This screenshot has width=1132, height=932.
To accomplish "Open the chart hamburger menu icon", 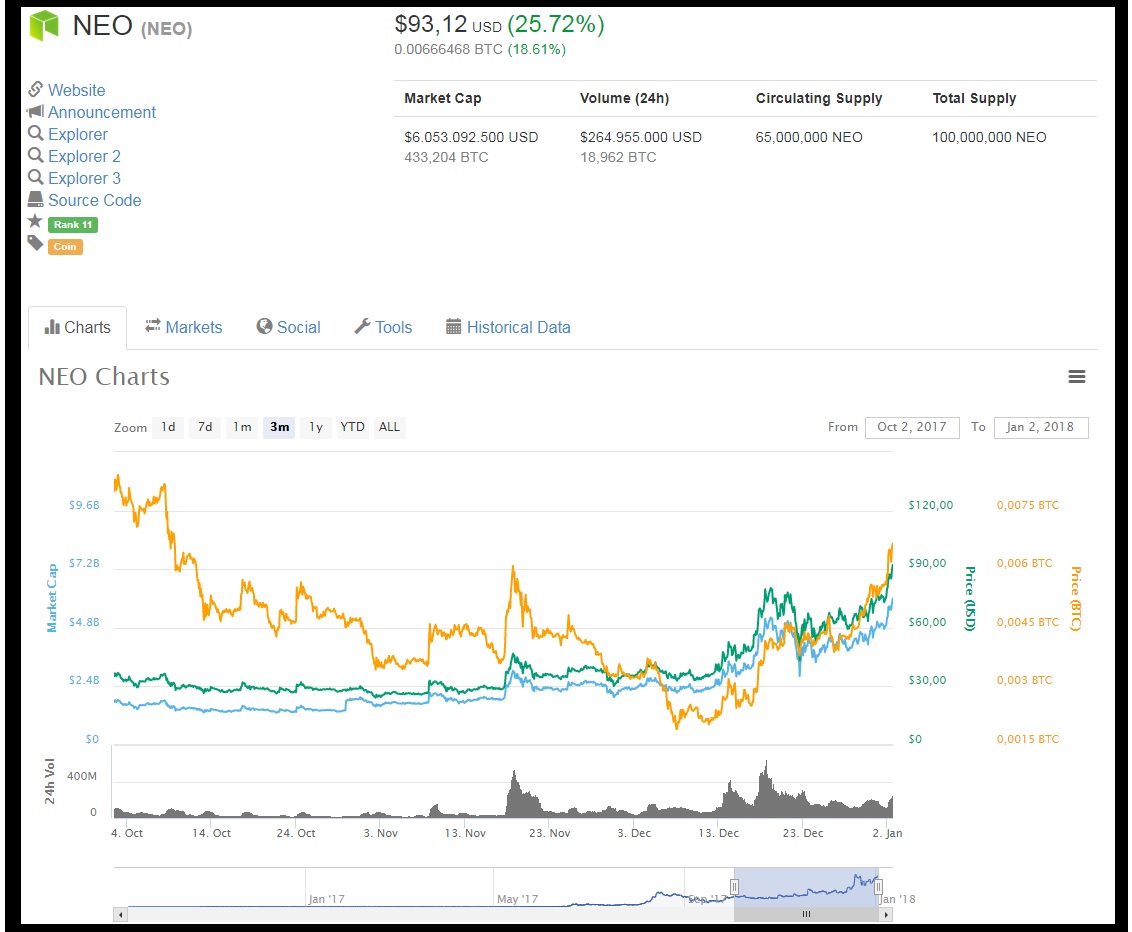I will pyautogui.click(x=1076, y=376).
